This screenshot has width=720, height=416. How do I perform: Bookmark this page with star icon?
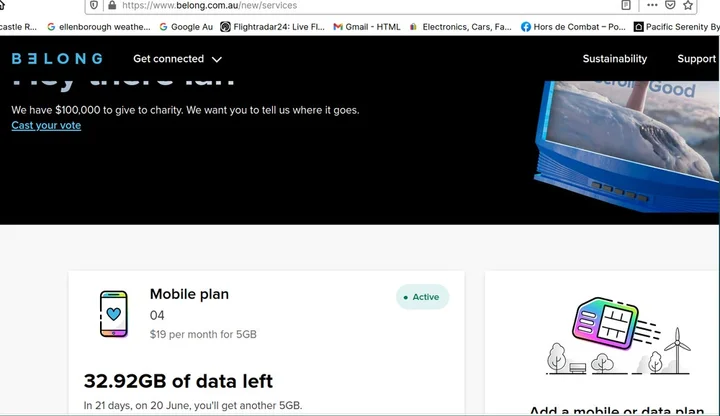pos(688,5)
